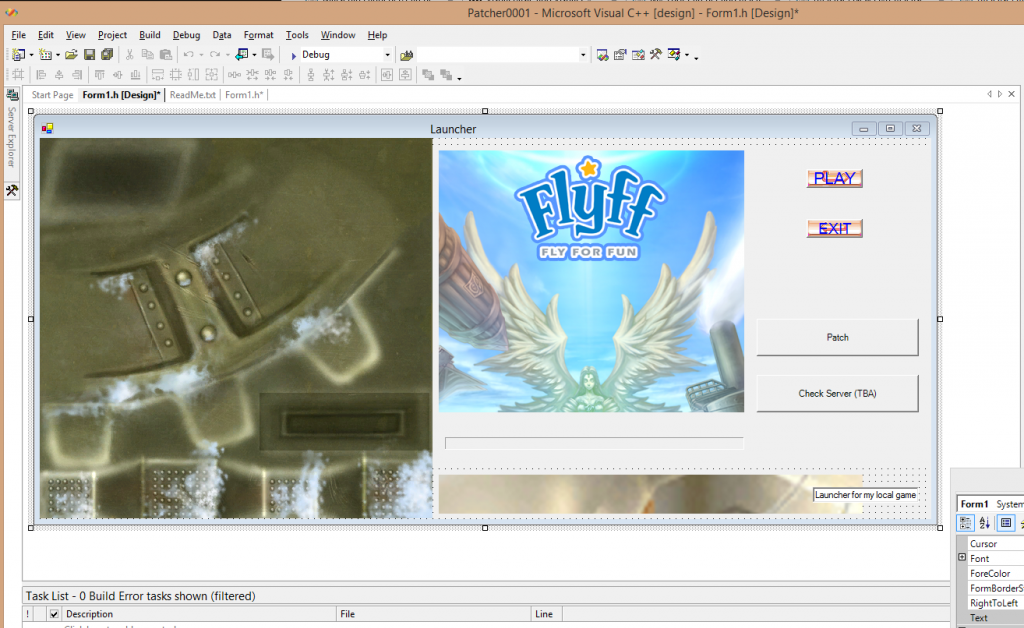1024x628 pixels.
Task: Open the Debug configuration dropdown
Action: click(387, 55)
